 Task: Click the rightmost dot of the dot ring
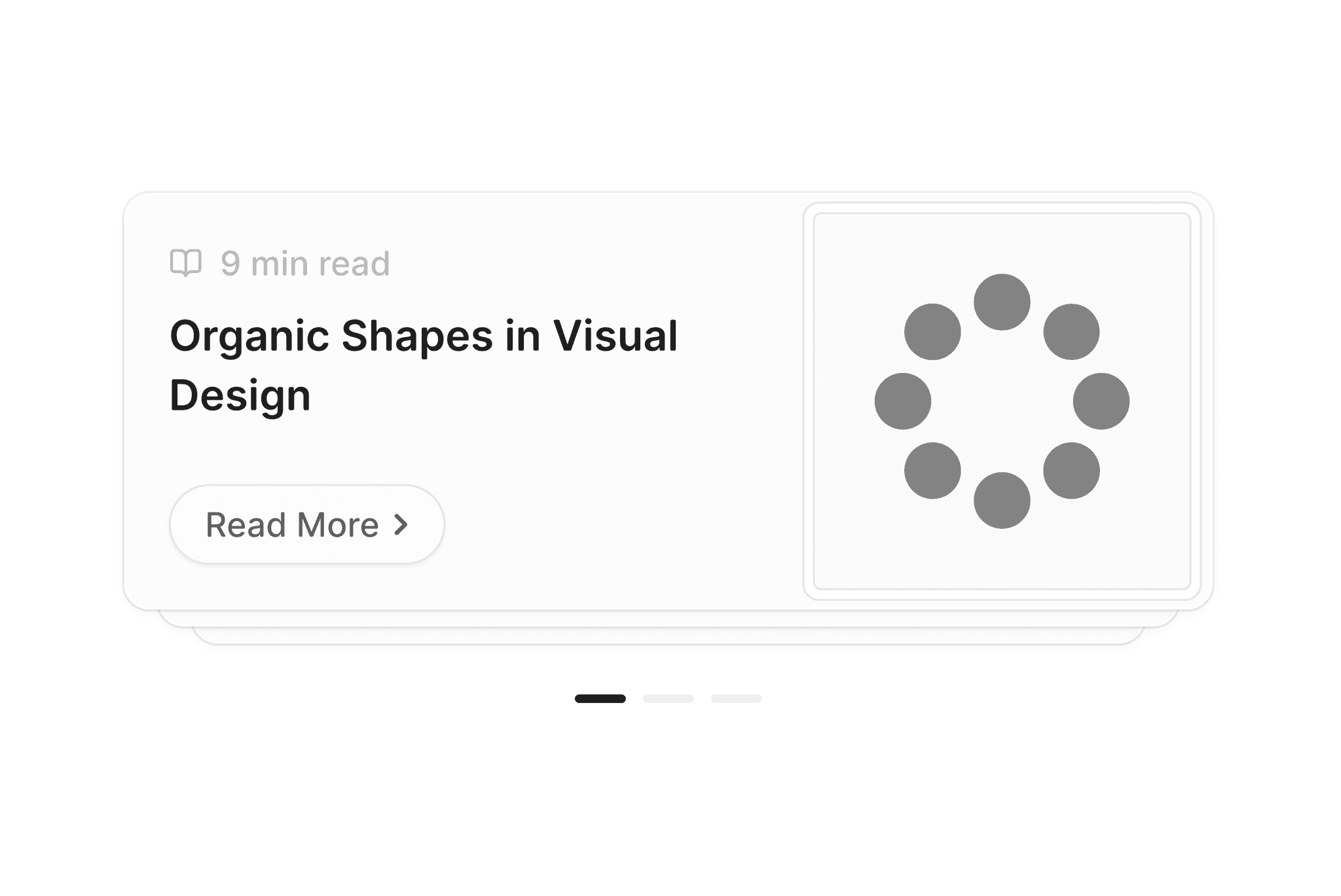click(1101, 401)
